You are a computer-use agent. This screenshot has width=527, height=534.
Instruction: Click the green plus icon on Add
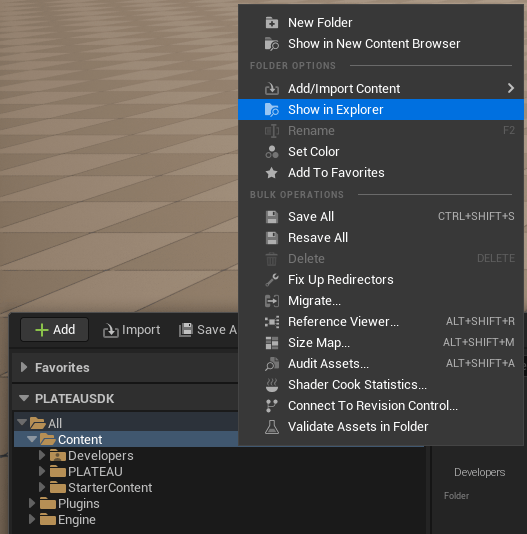(42, 330)
